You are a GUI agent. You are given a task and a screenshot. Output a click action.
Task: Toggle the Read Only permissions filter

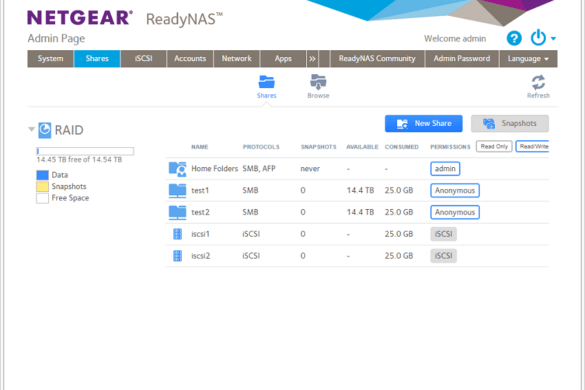pyautogui.click(x=494, y=147)
